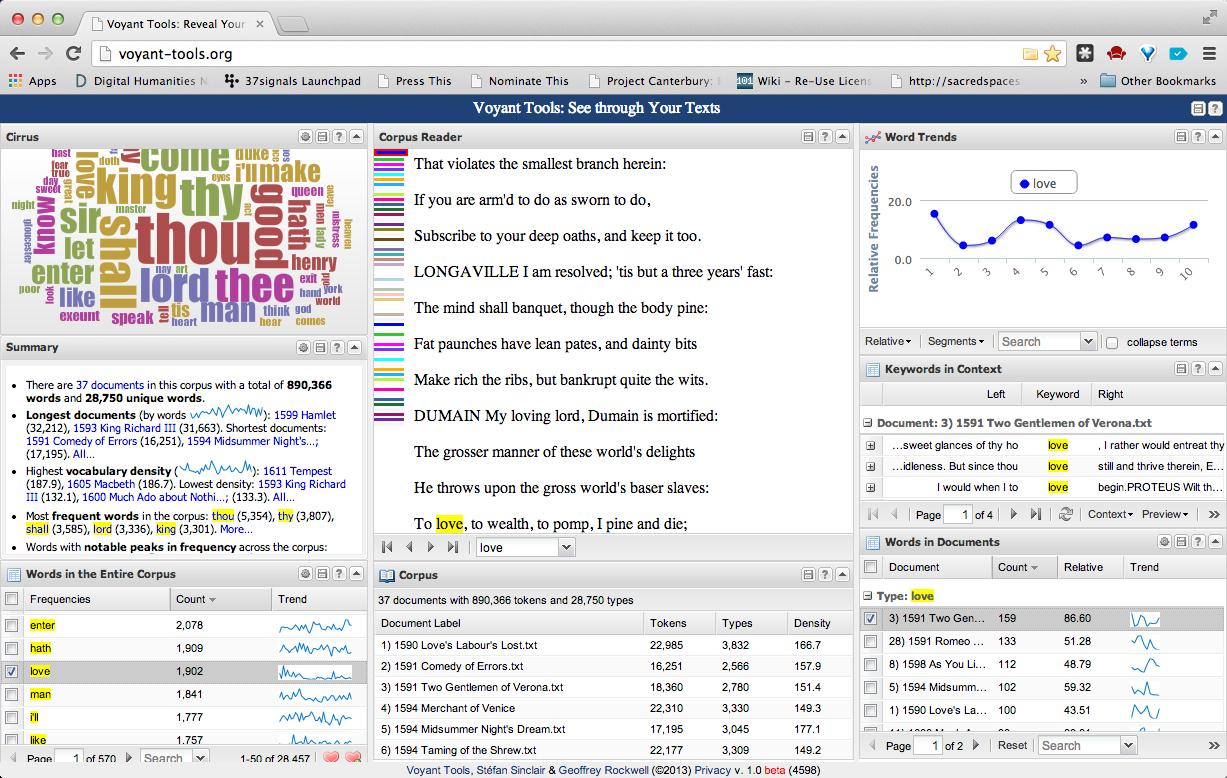Bookmark page with the star icon
Screen dimensions: 1227x778
(1052, 54)
